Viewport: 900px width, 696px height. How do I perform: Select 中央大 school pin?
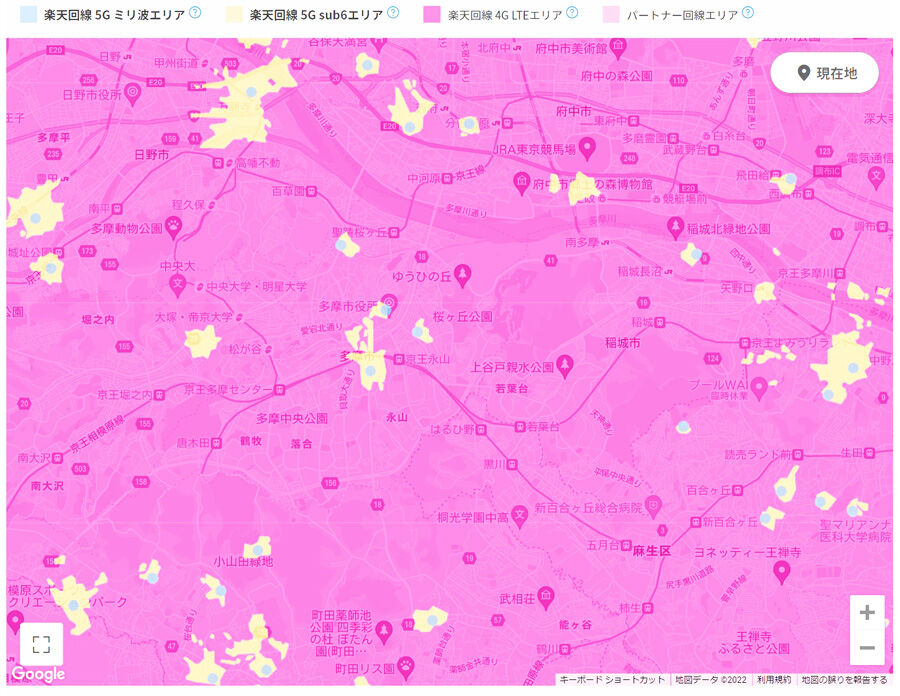(x=178, y=285)
